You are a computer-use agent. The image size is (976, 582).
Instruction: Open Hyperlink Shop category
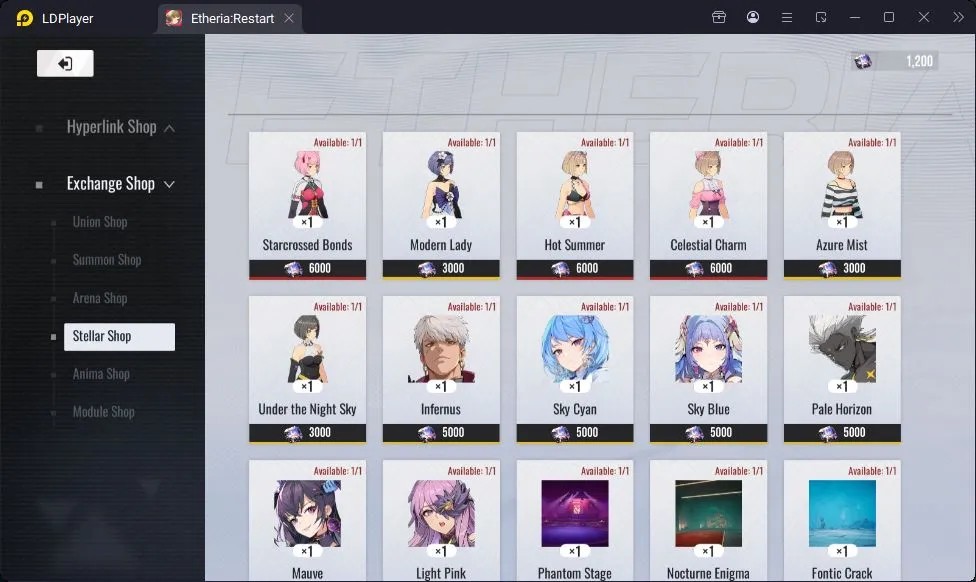[x=111, y=127]
